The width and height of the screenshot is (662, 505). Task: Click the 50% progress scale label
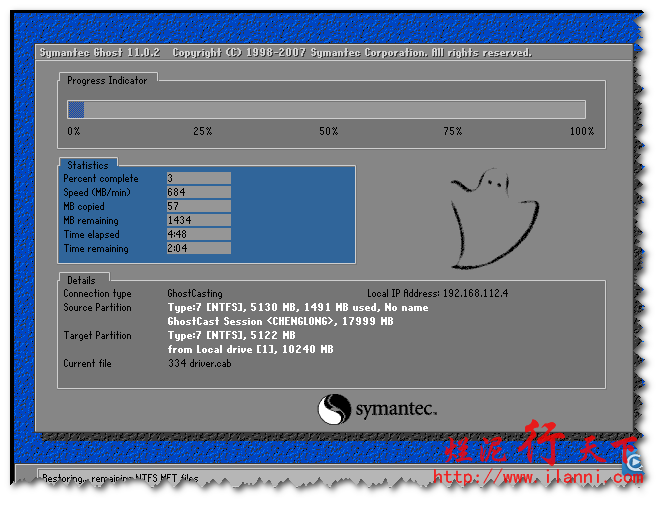(x=328, y=131)
